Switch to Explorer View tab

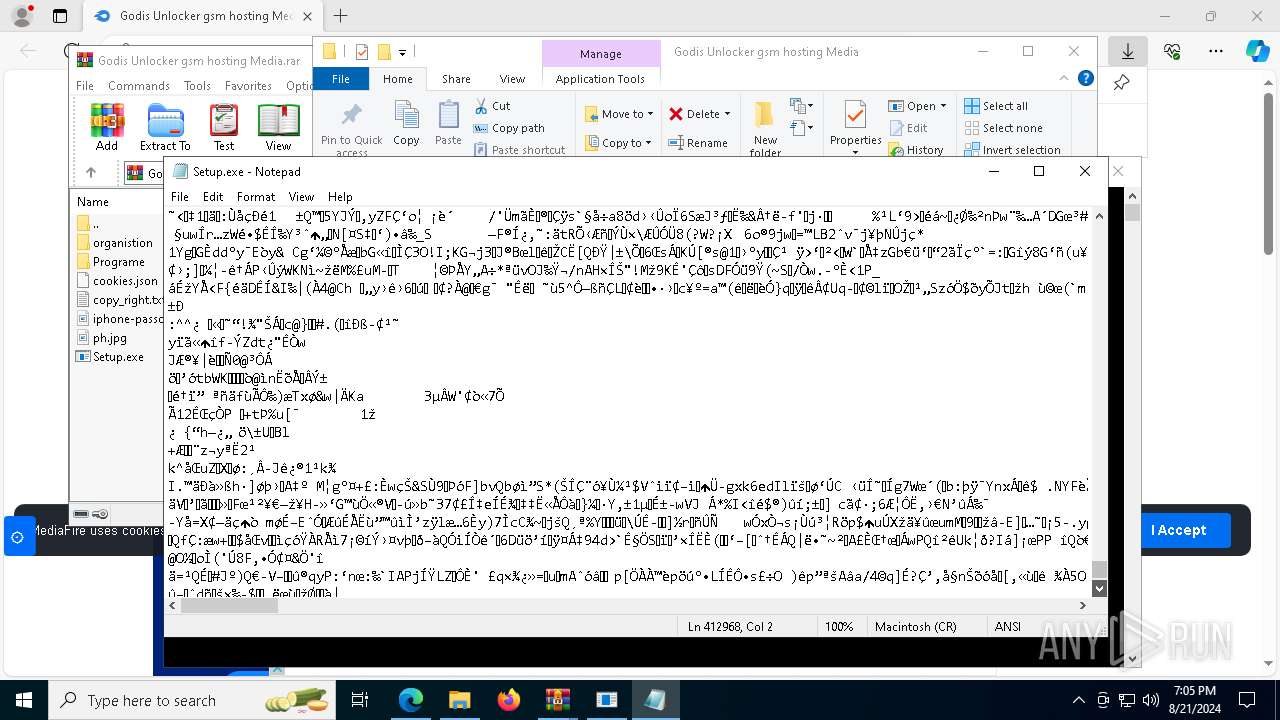(x=512, y=79)
